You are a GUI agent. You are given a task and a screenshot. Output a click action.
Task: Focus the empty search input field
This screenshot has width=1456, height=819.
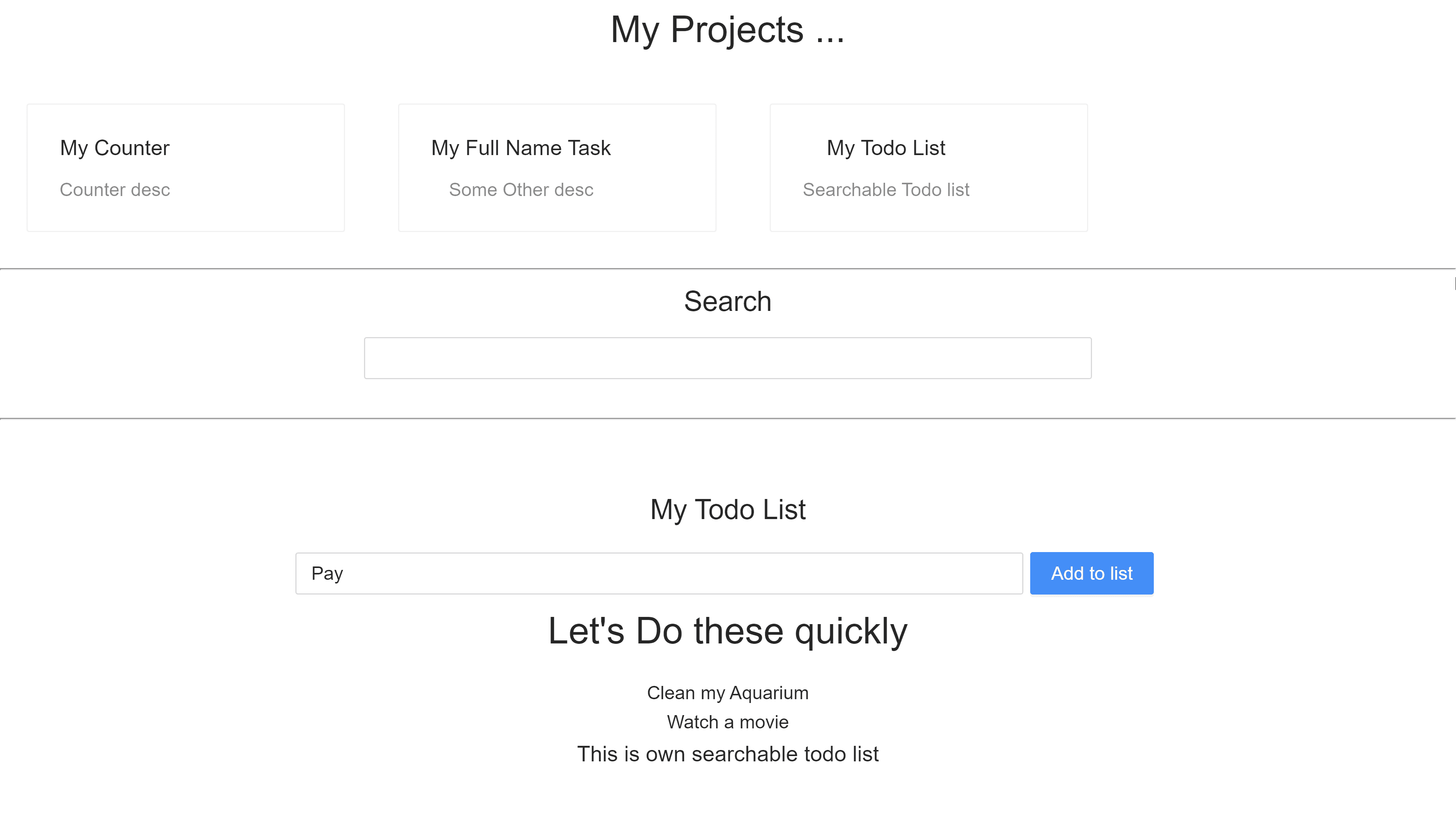(728, 358)
